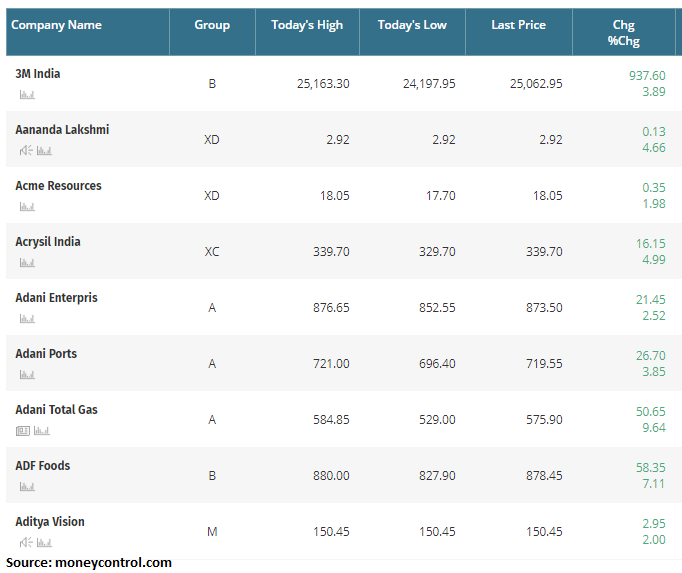Open the Adani Ports company link

pos(46,354)
